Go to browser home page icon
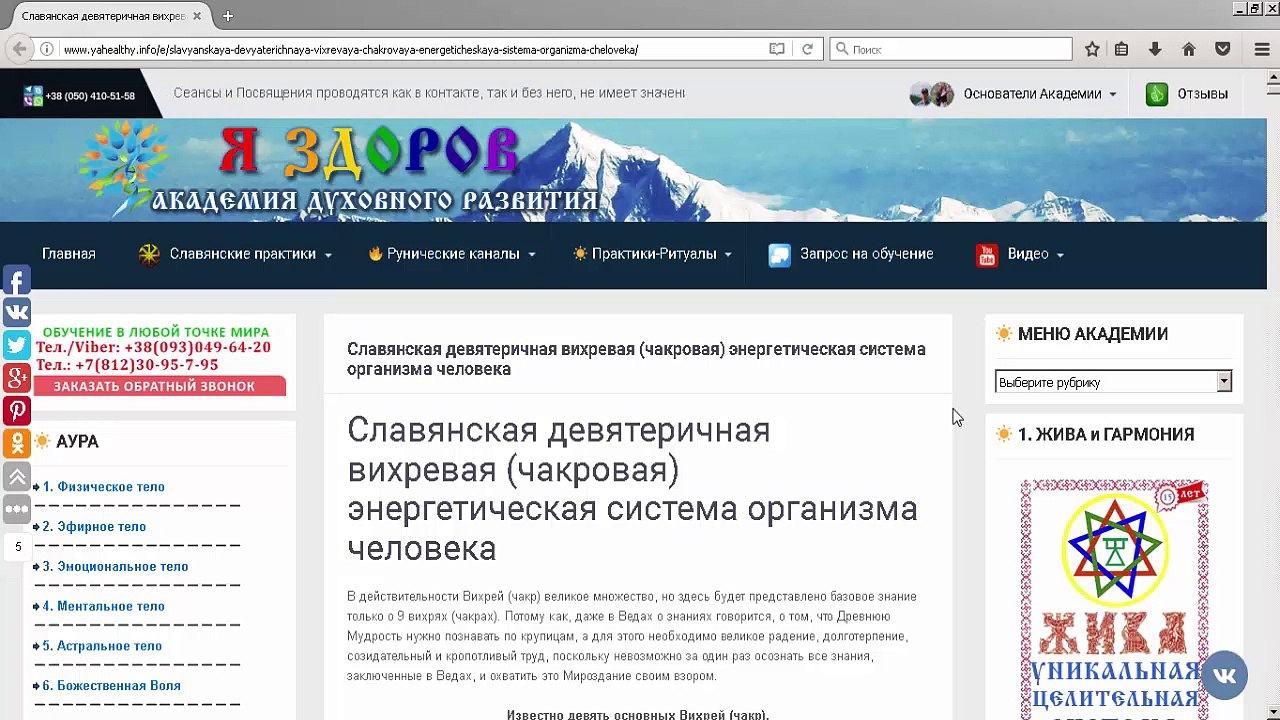 click(1189, 49)
